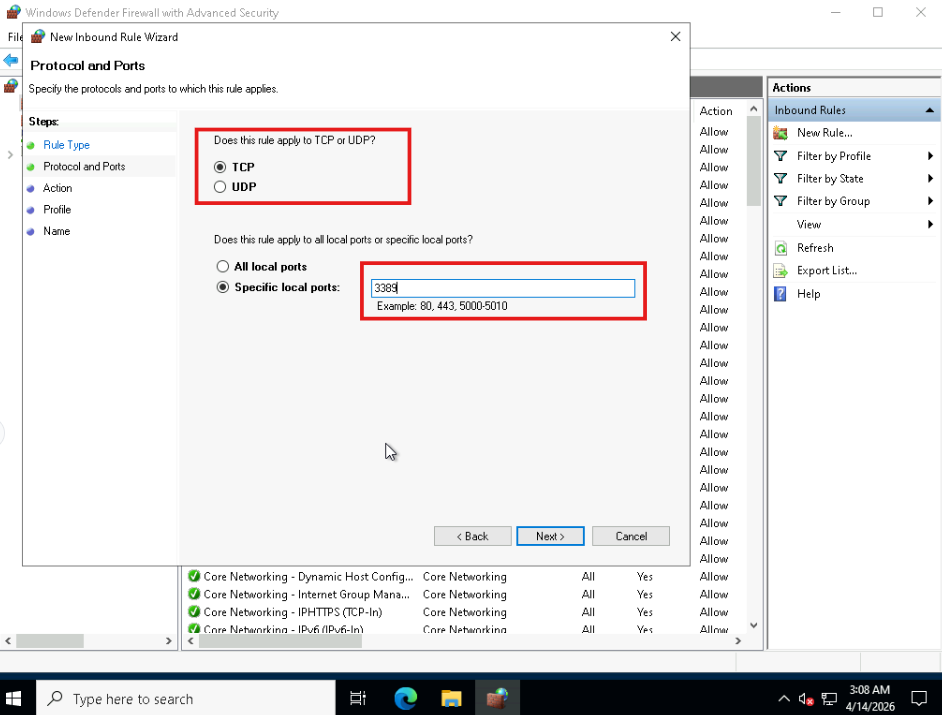Image resolution: width=942 pixels, height=715 pixels.
Task: Expand the Filter by Profile submenu arrow
Action: [x=930, y=156]
